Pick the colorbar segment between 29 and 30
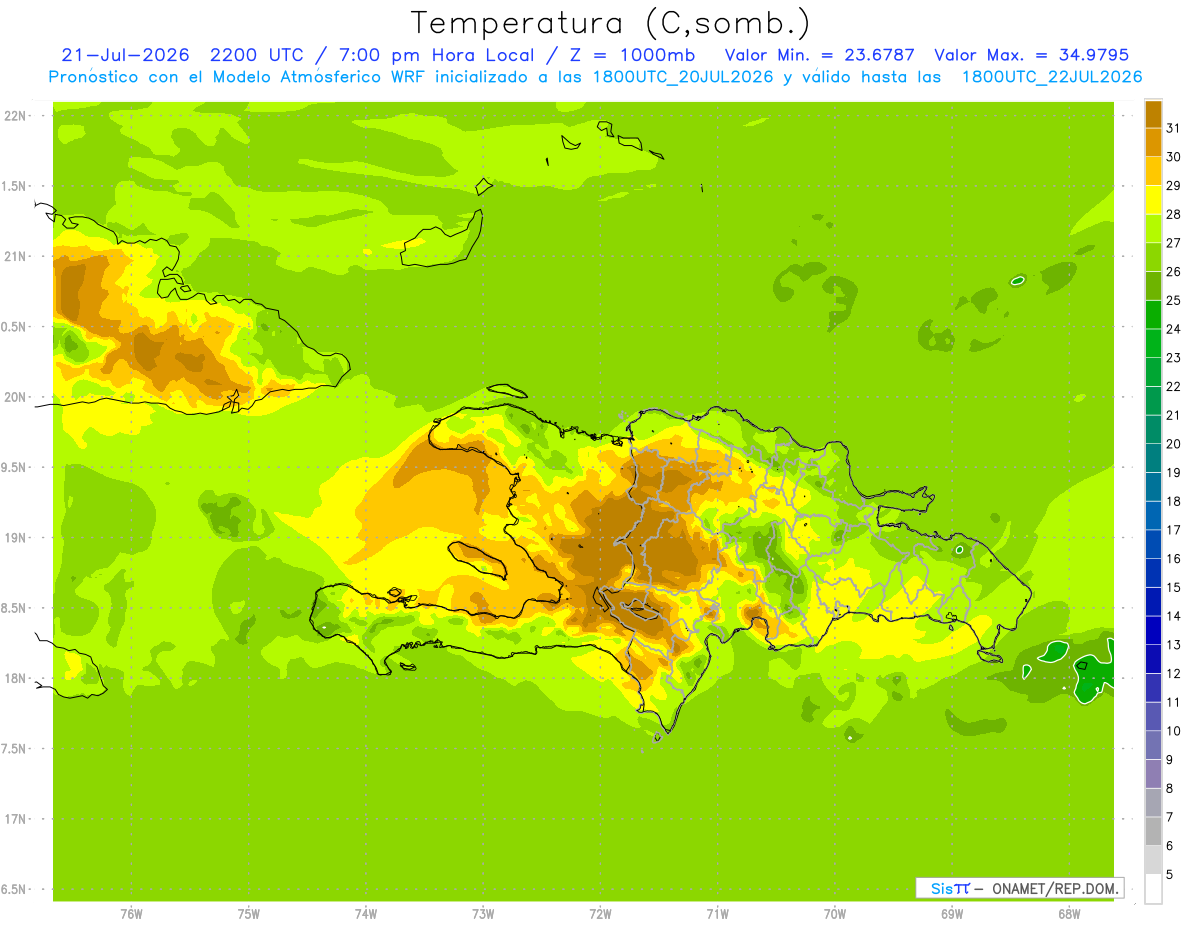 click(x=1153, y=171)
